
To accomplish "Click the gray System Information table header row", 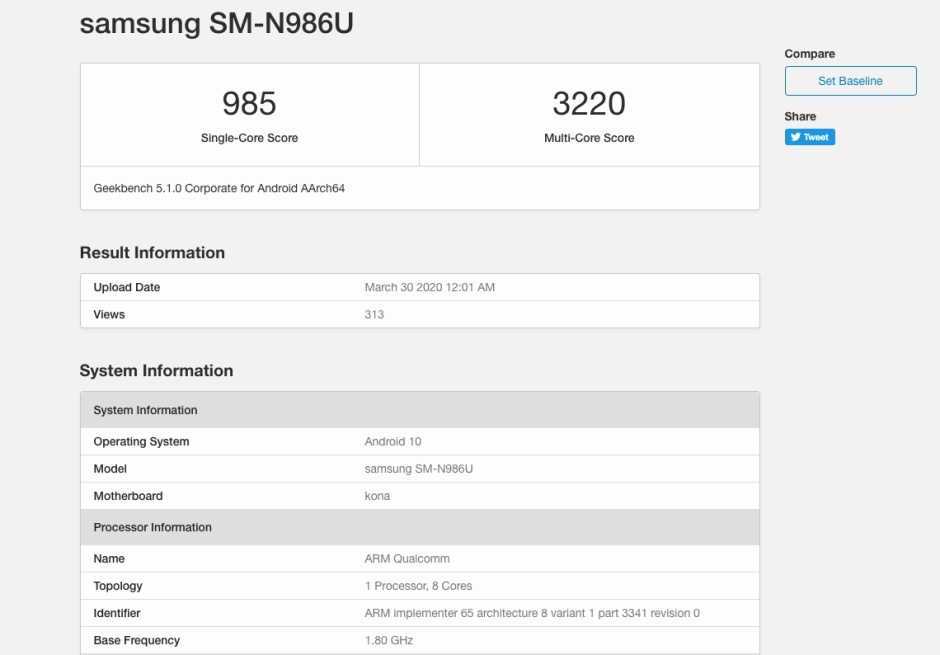I will pos(419,410).
